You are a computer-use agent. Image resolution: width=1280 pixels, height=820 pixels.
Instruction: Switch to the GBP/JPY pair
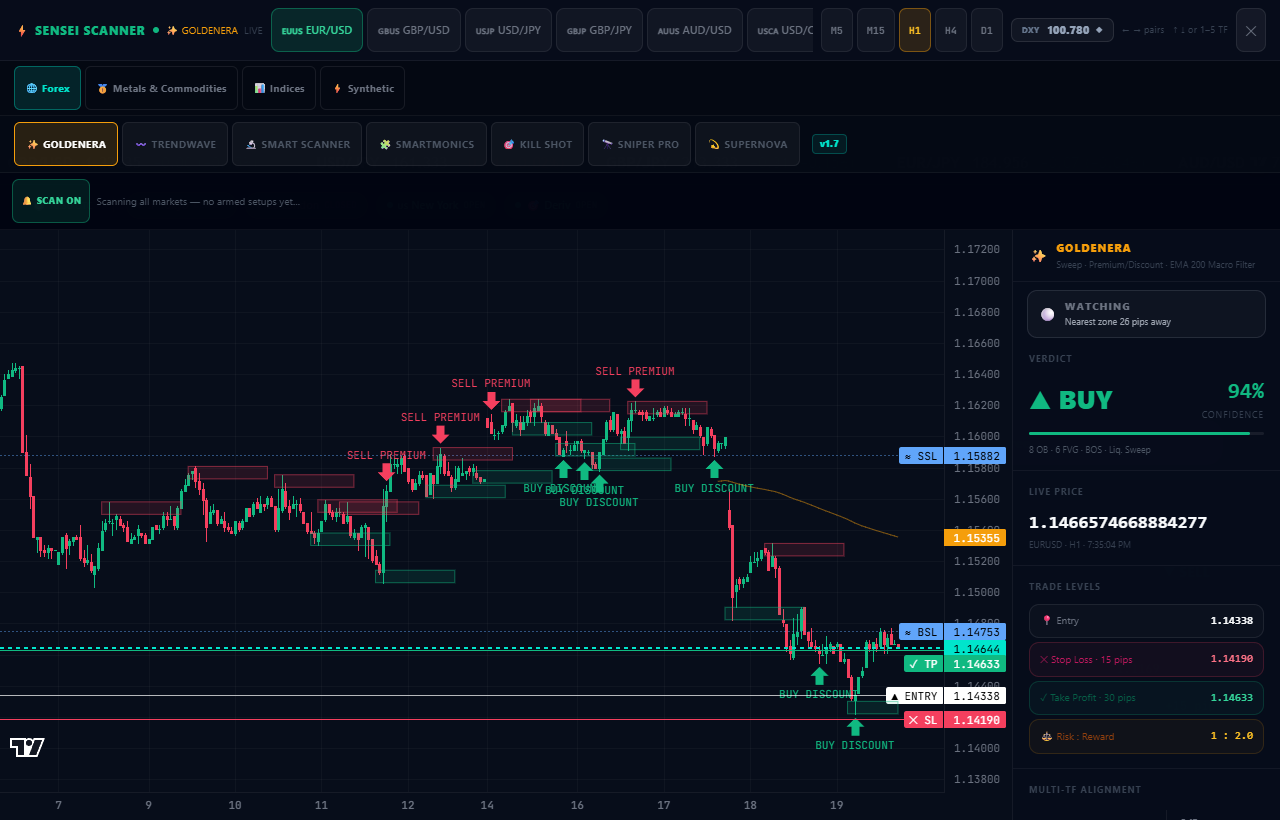599,30
